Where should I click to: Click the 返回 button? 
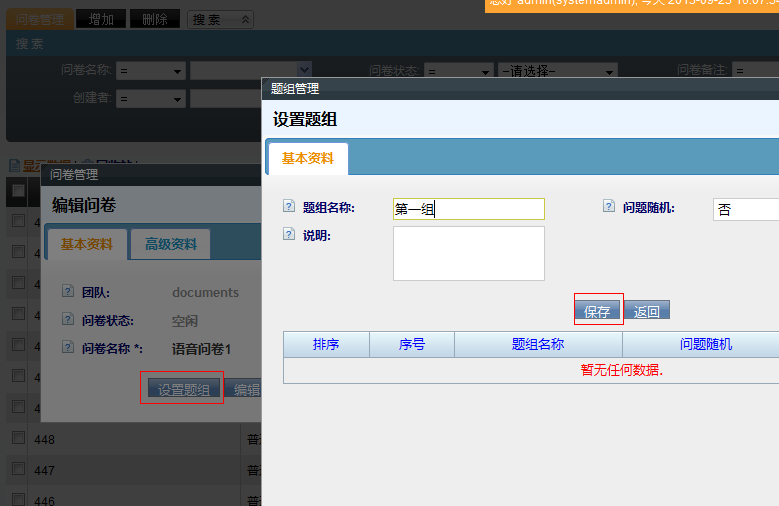click(x=647, y=311)
